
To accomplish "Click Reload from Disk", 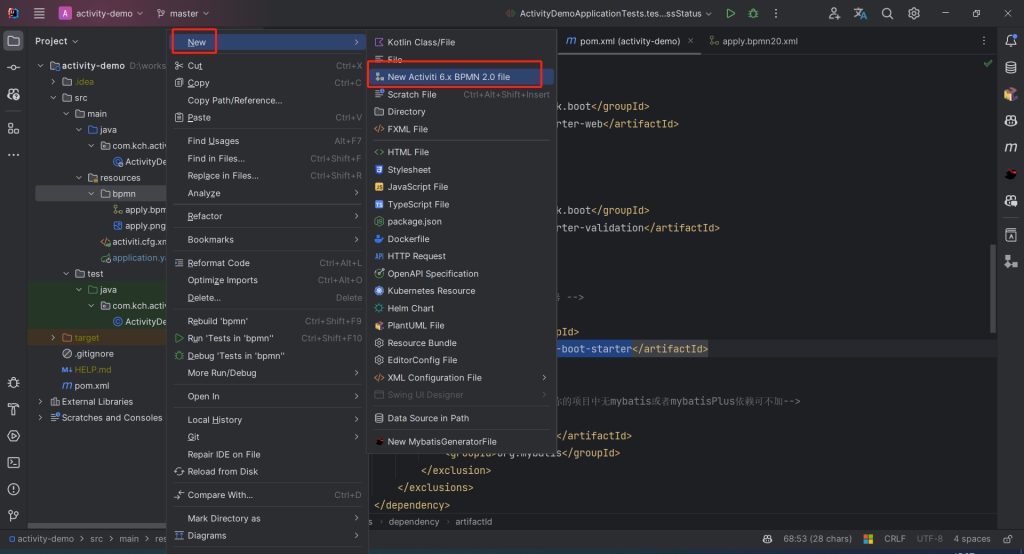I will 268,472.
